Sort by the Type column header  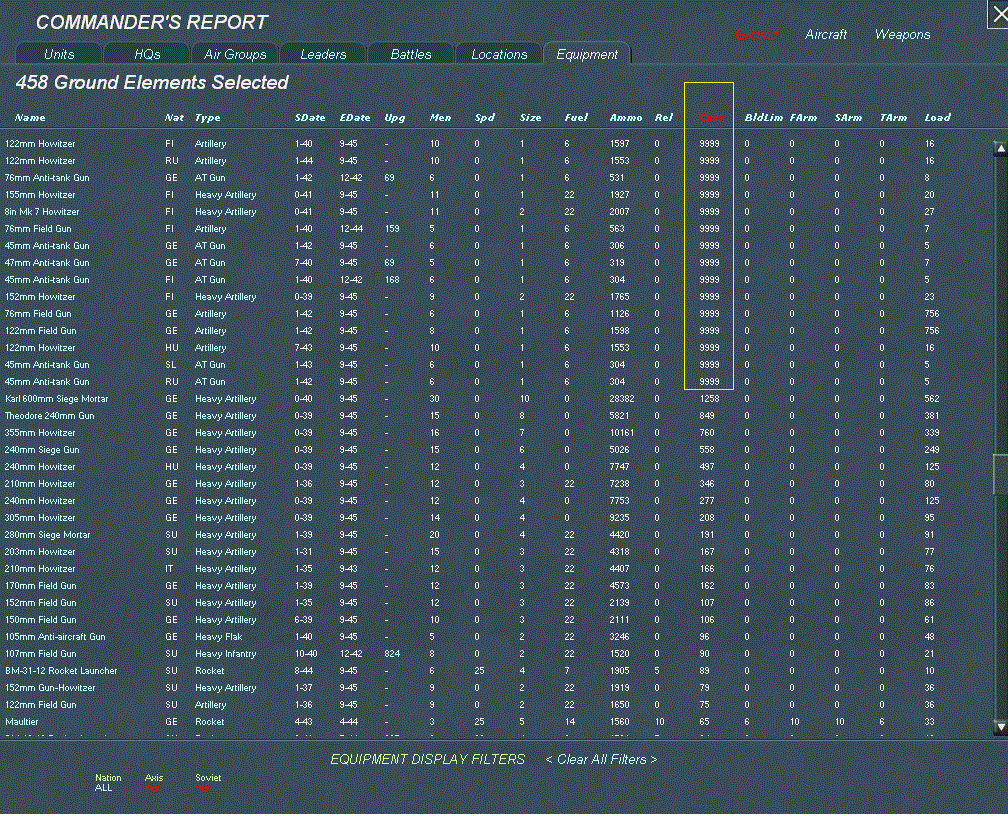(208, 118)
